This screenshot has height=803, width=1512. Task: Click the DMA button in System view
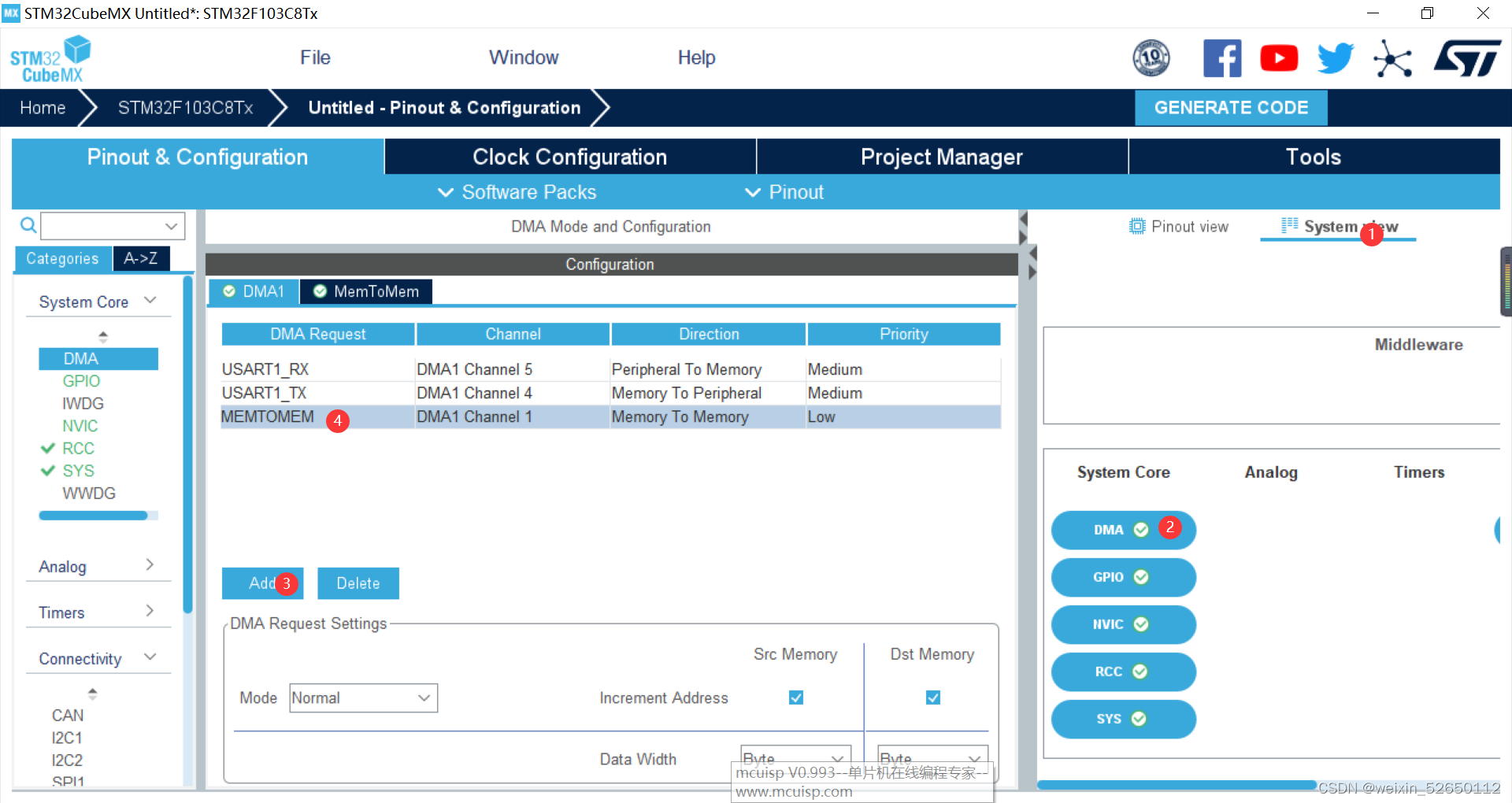(x=1124, y=530)
